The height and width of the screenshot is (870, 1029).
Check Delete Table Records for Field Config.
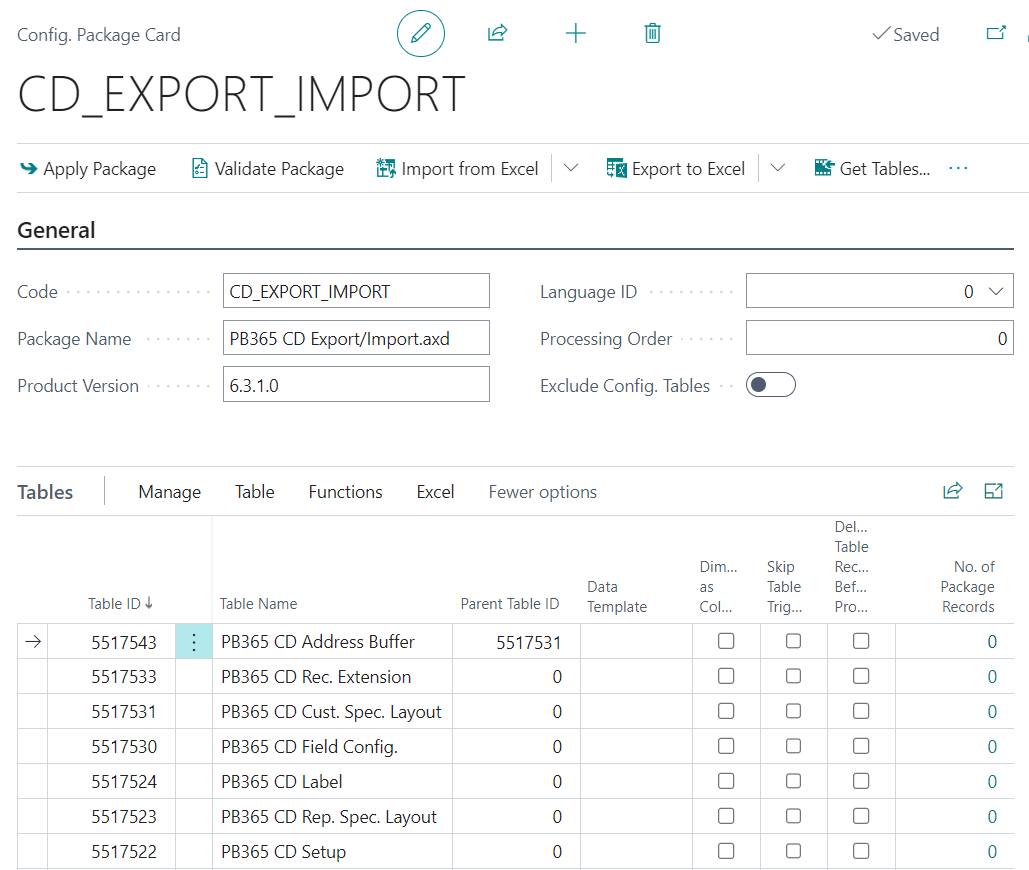pyautogui.click(x=861, y=746)
